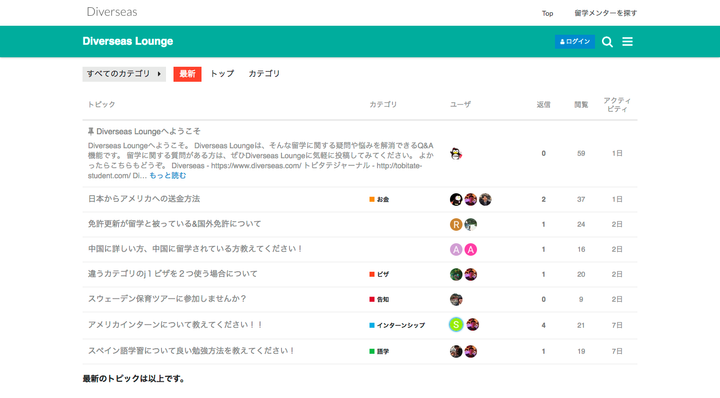
Task: Click もっと読む link
Action: (168, 176)
